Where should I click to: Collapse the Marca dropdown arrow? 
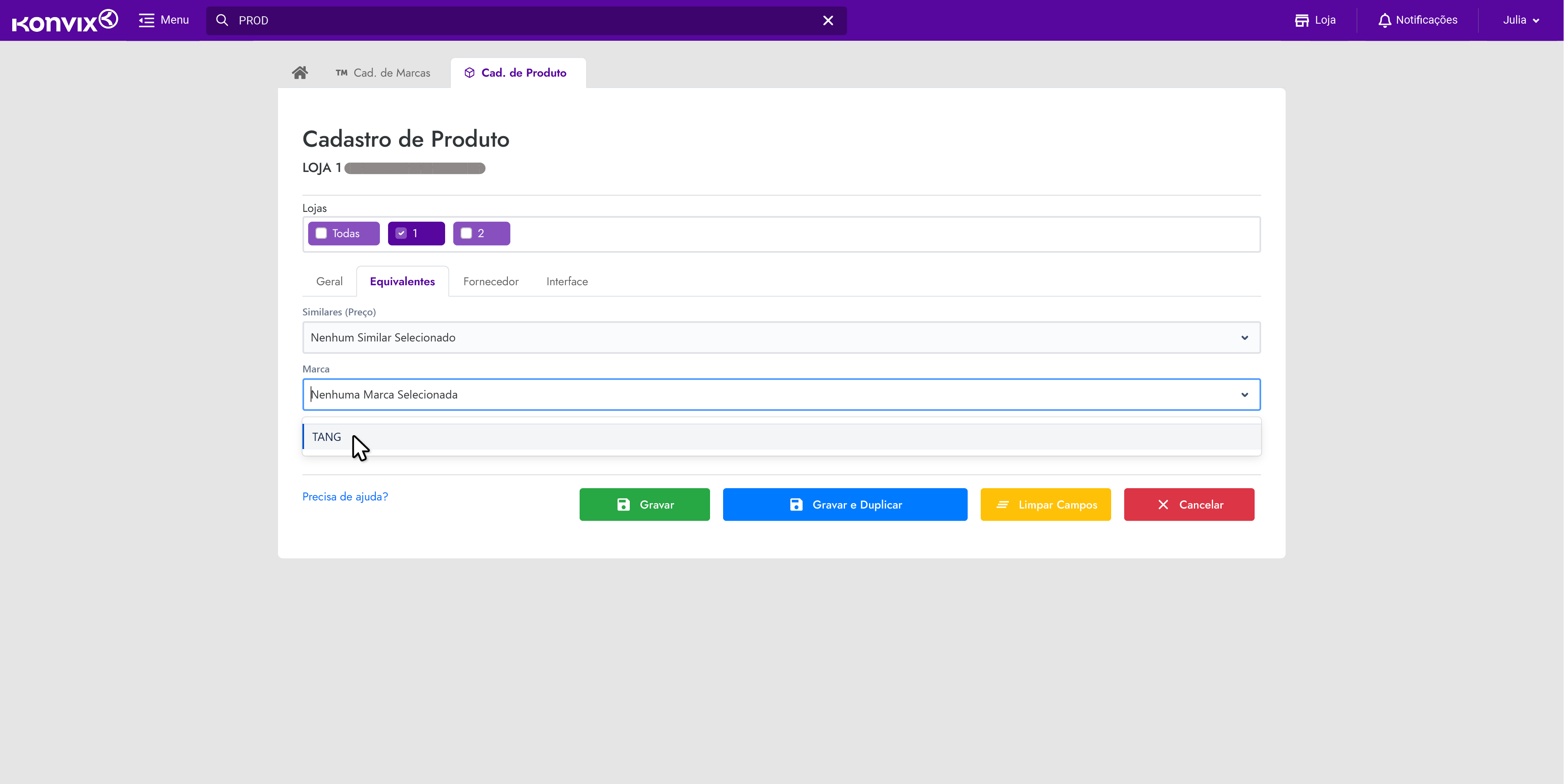pyautogui.click(x=1244, y=395)
